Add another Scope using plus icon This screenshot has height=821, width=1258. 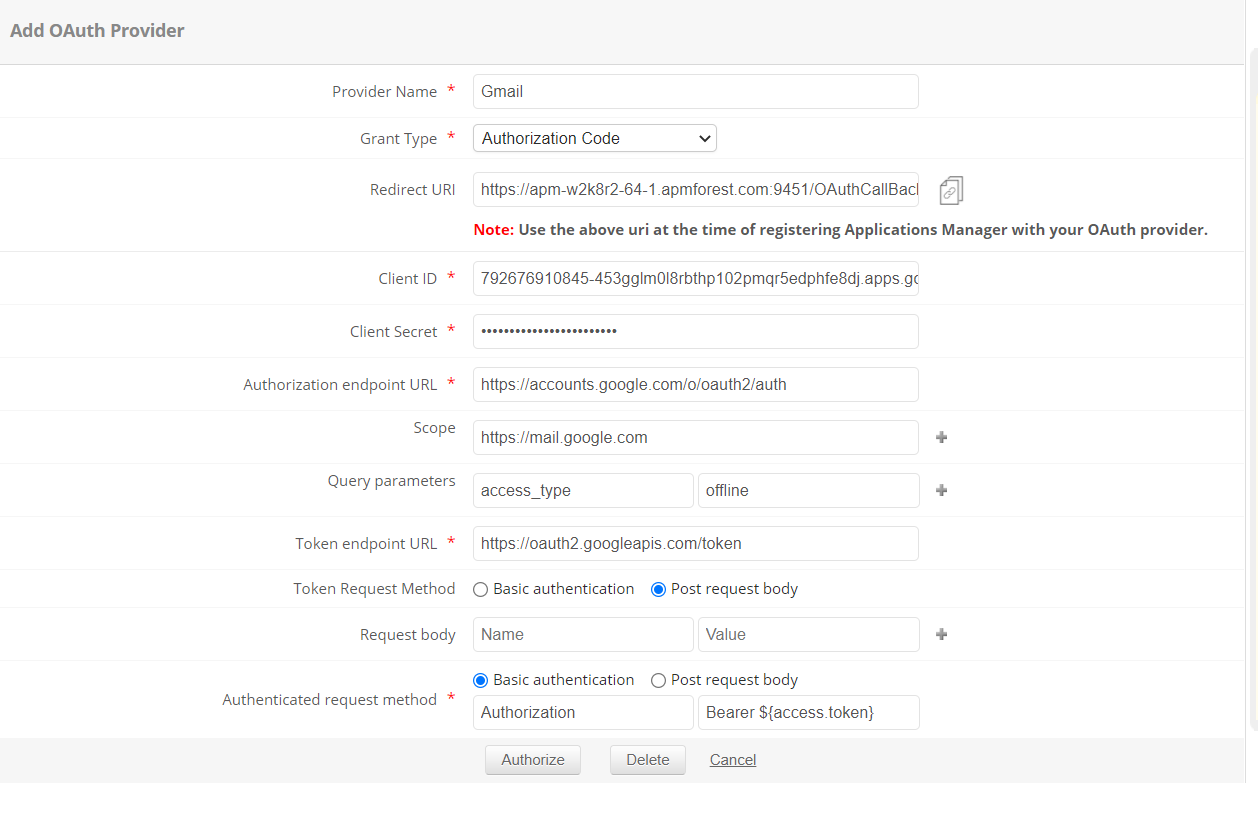(x=941, y=437)
